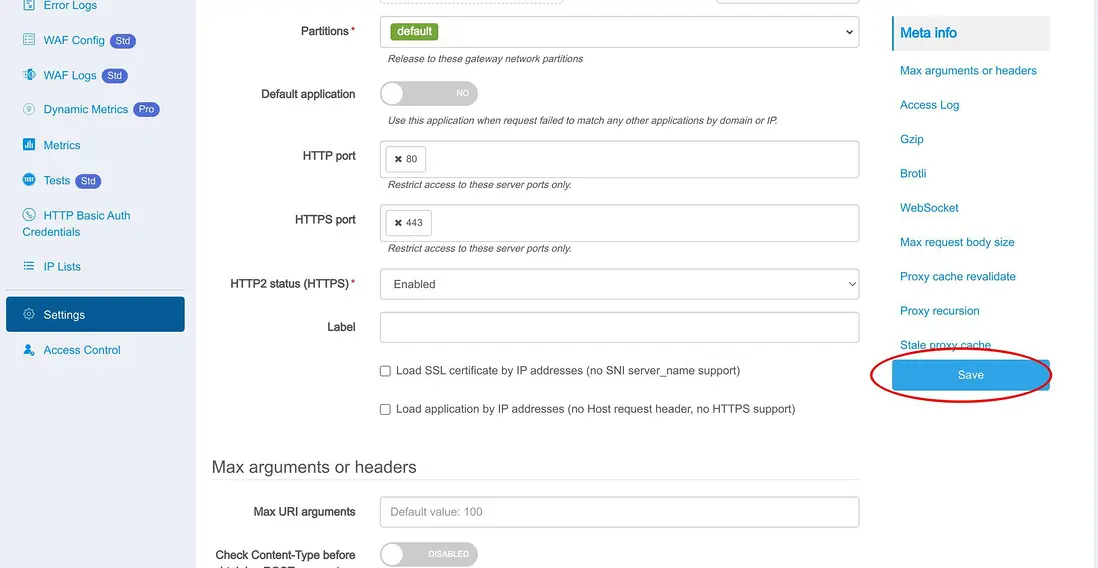Image resolution: width=1098 pixels, height=568 pixels.
Task: Jump to WebSocket section link
Action: [x=929, y=208]
